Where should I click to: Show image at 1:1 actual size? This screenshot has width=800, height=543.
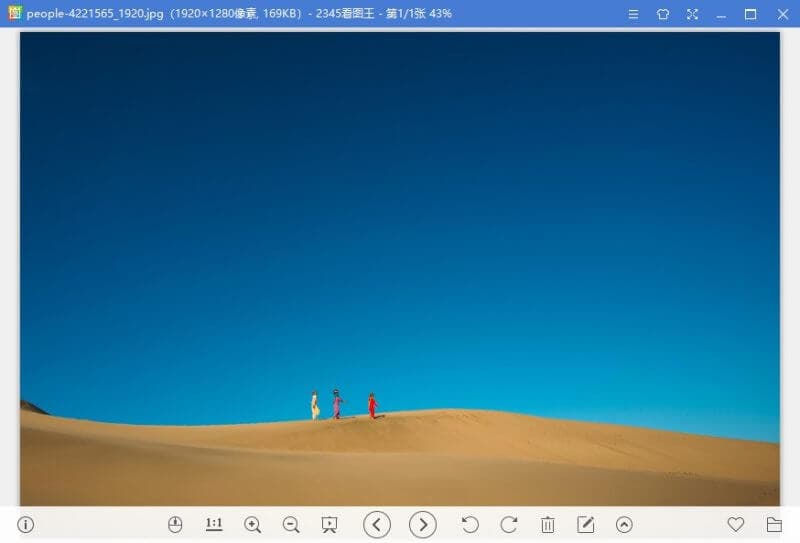214,524
